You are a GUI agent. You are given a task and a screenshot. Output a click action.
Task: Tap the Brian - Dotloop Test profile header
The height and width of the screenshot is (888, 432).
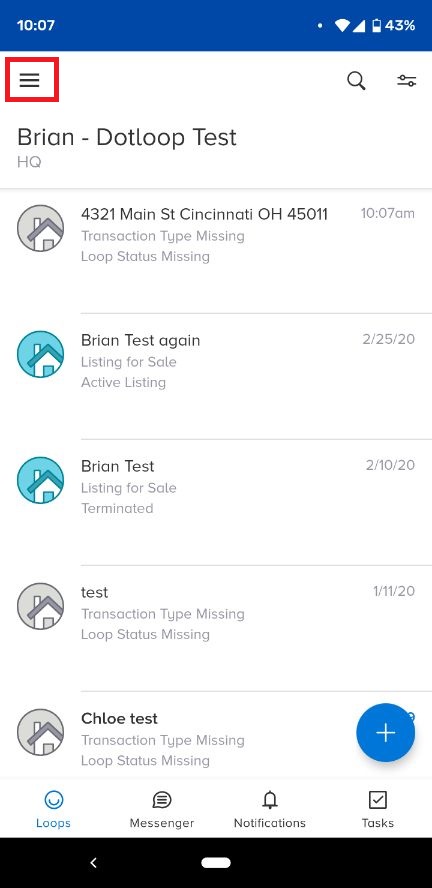[127, 147]
